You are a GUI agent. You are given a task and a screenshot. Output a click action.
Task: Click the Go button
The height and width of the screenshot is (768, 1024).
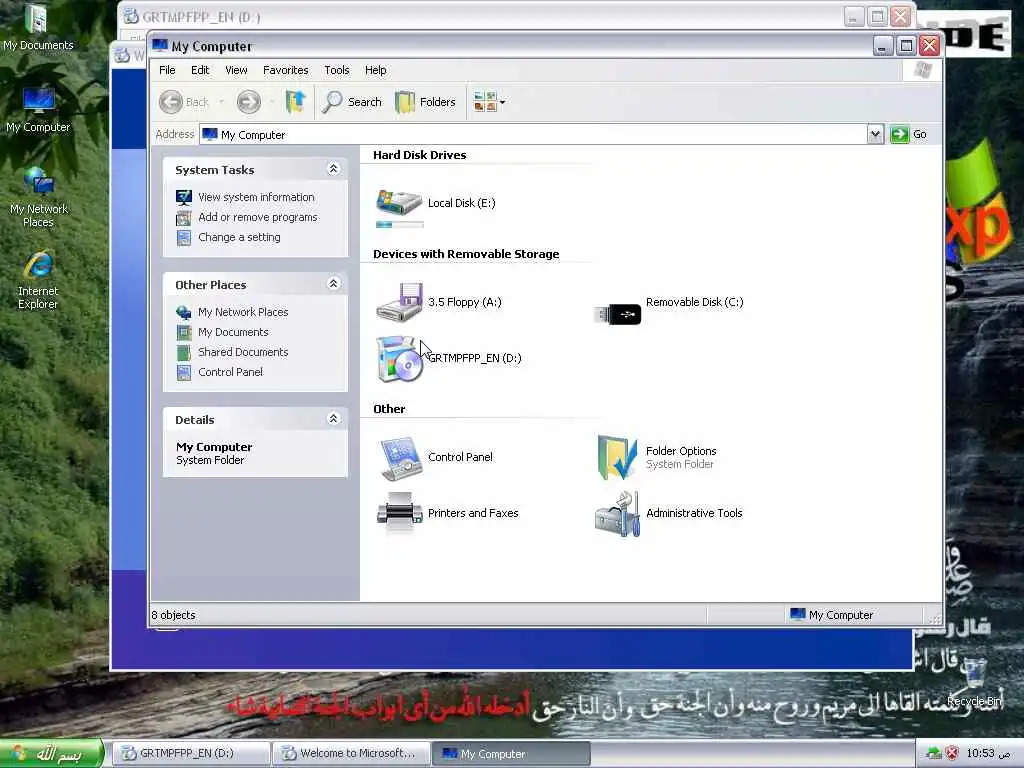click(x=909, y=135)
